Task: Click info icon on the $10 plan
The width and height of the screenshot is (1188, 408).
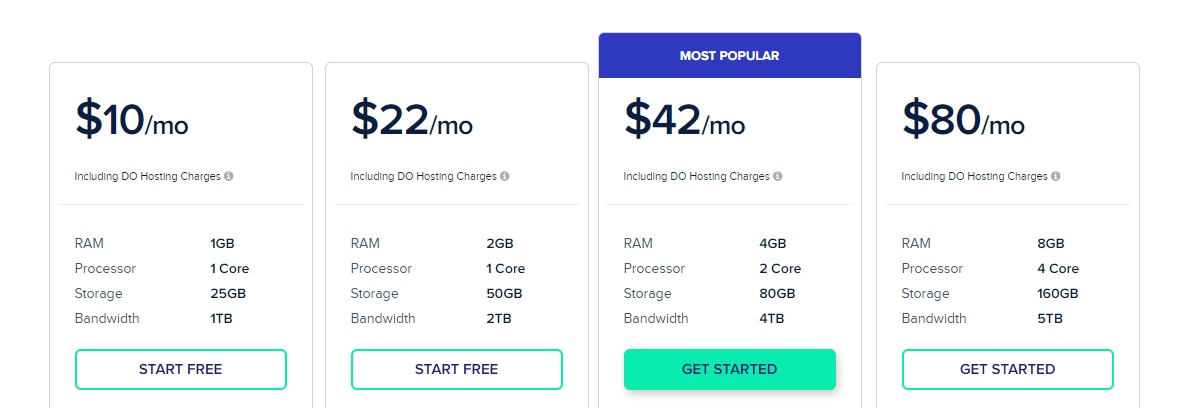Action: tap(229, 176)
